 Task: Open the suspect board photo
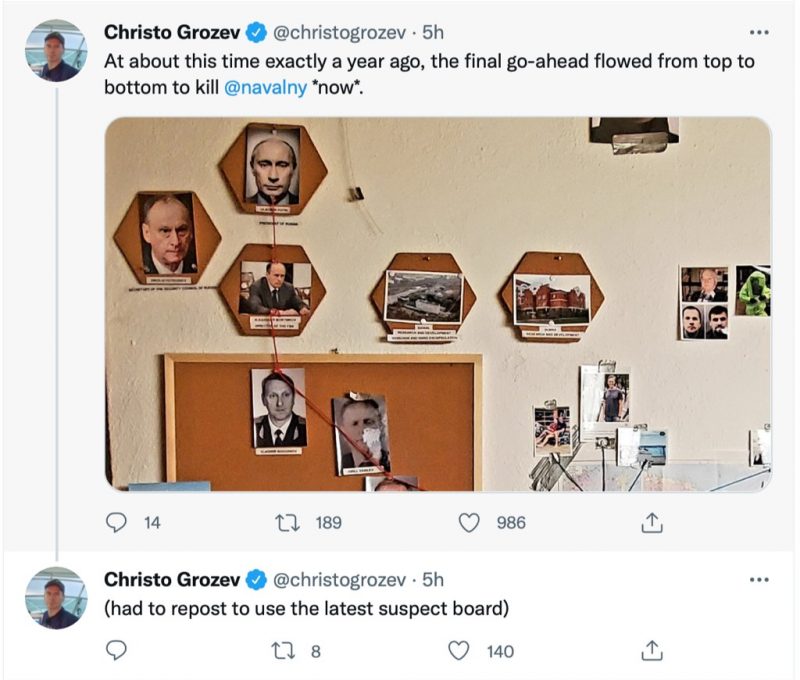[438, 304]
